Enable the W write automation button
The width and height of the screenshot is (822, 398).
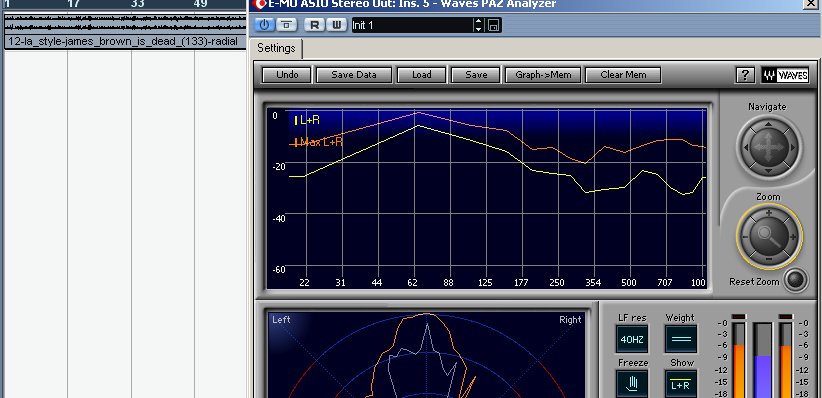tap(337, 25)
